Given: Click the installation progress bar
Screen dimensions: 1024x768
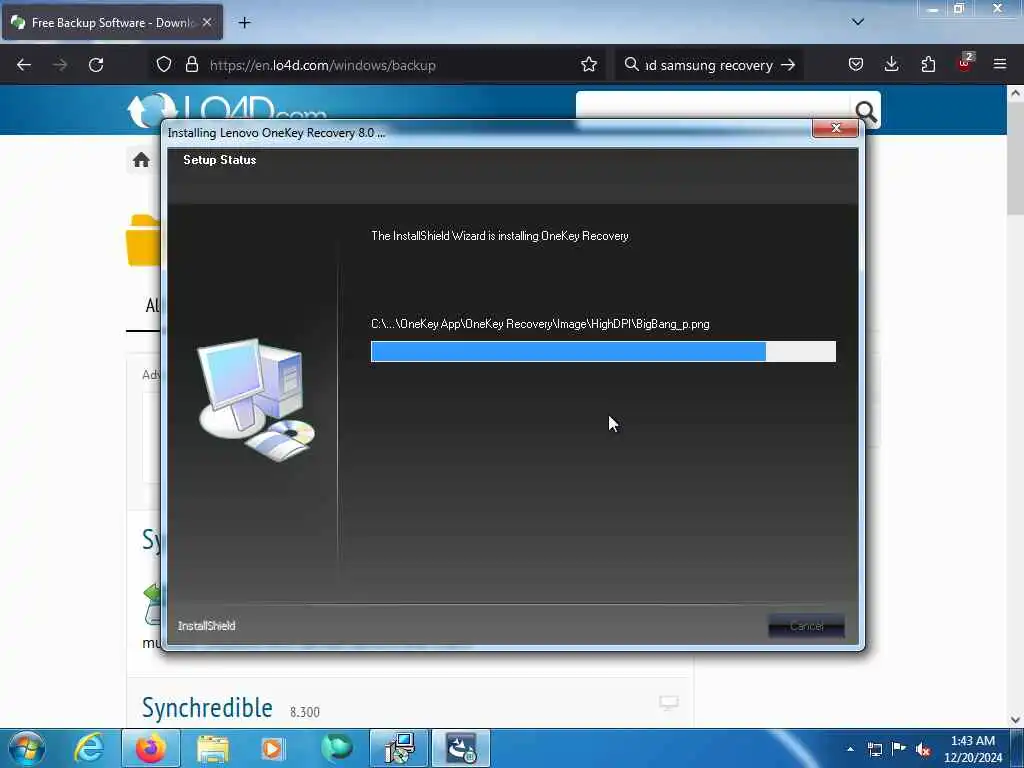Looking at the screenshot, I should (603, 351).
